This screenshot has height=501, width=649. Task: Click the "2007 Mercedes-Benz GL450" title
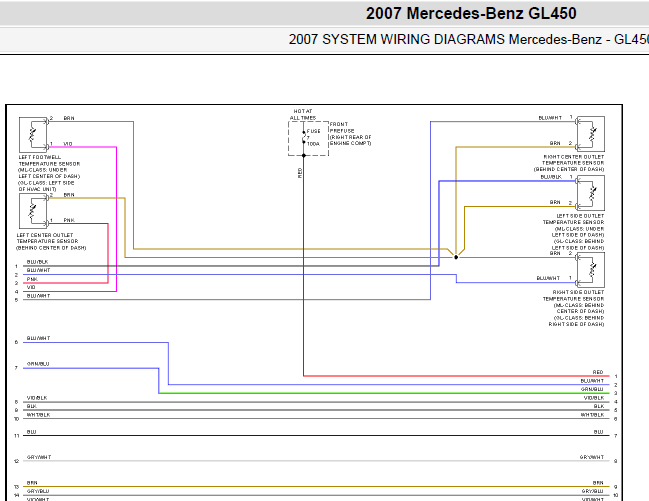point(471,13)
